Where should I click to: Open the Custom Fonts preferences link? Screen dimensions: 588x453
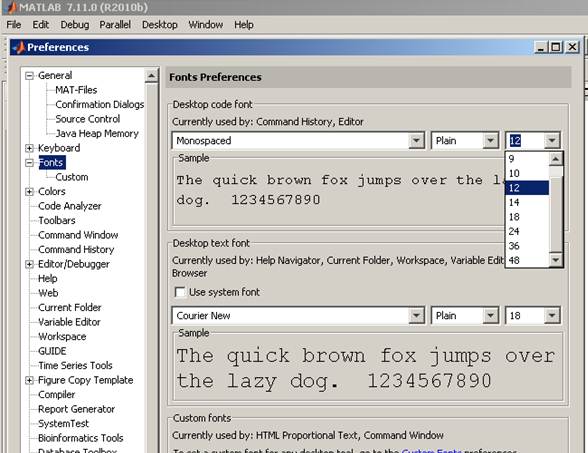tap(431, 450)
